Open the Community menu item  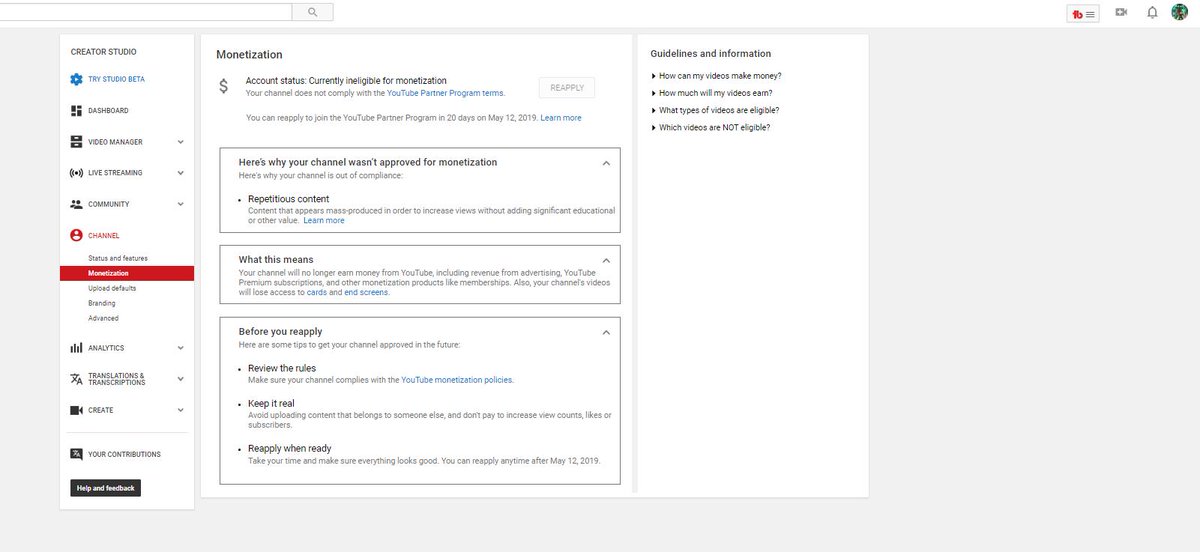coord(109,204)
